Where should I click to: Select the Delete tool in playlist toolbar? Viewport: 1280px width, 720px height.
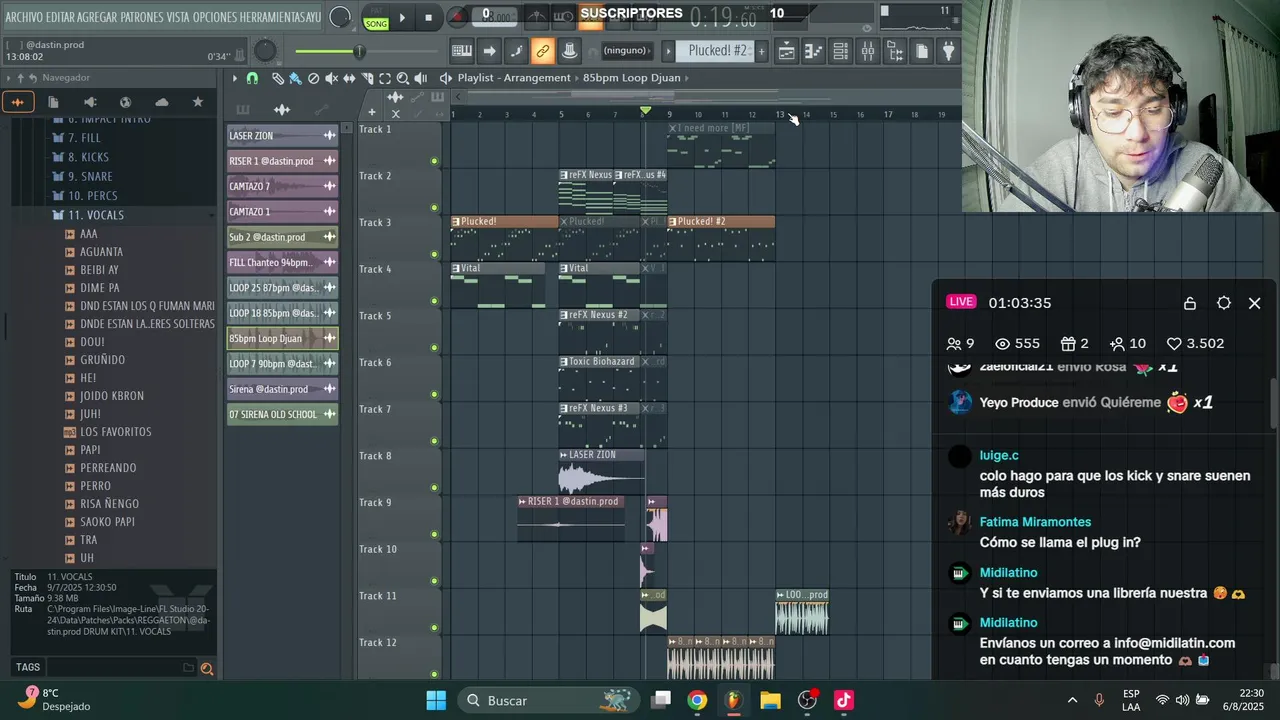pos(313,78)
